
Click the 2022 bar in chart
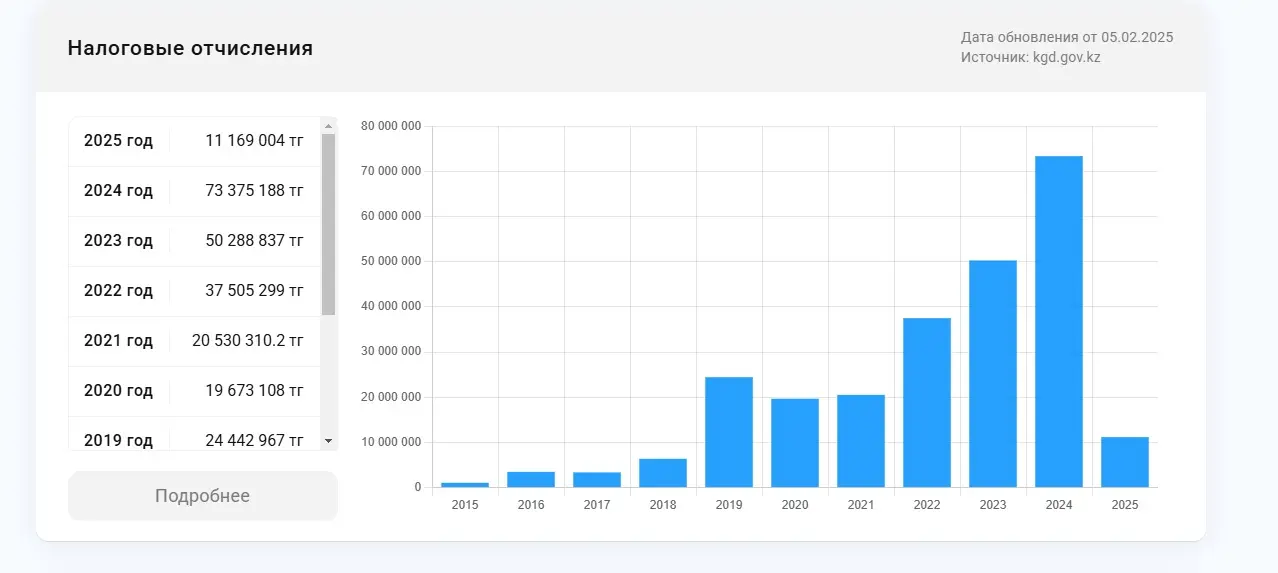[x=927, y=403]
